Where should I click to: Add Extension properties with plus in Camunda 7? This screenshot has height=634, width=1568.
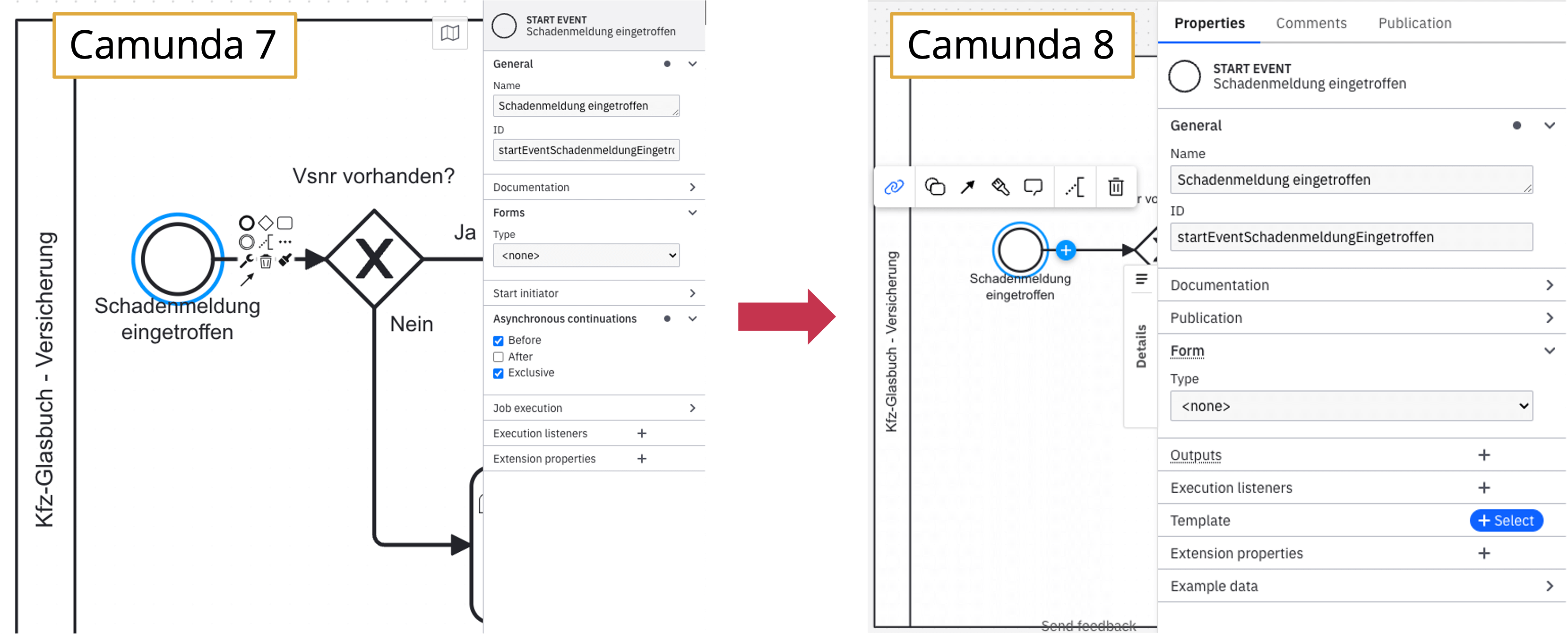pyautogui.click(x=642, y=459)
